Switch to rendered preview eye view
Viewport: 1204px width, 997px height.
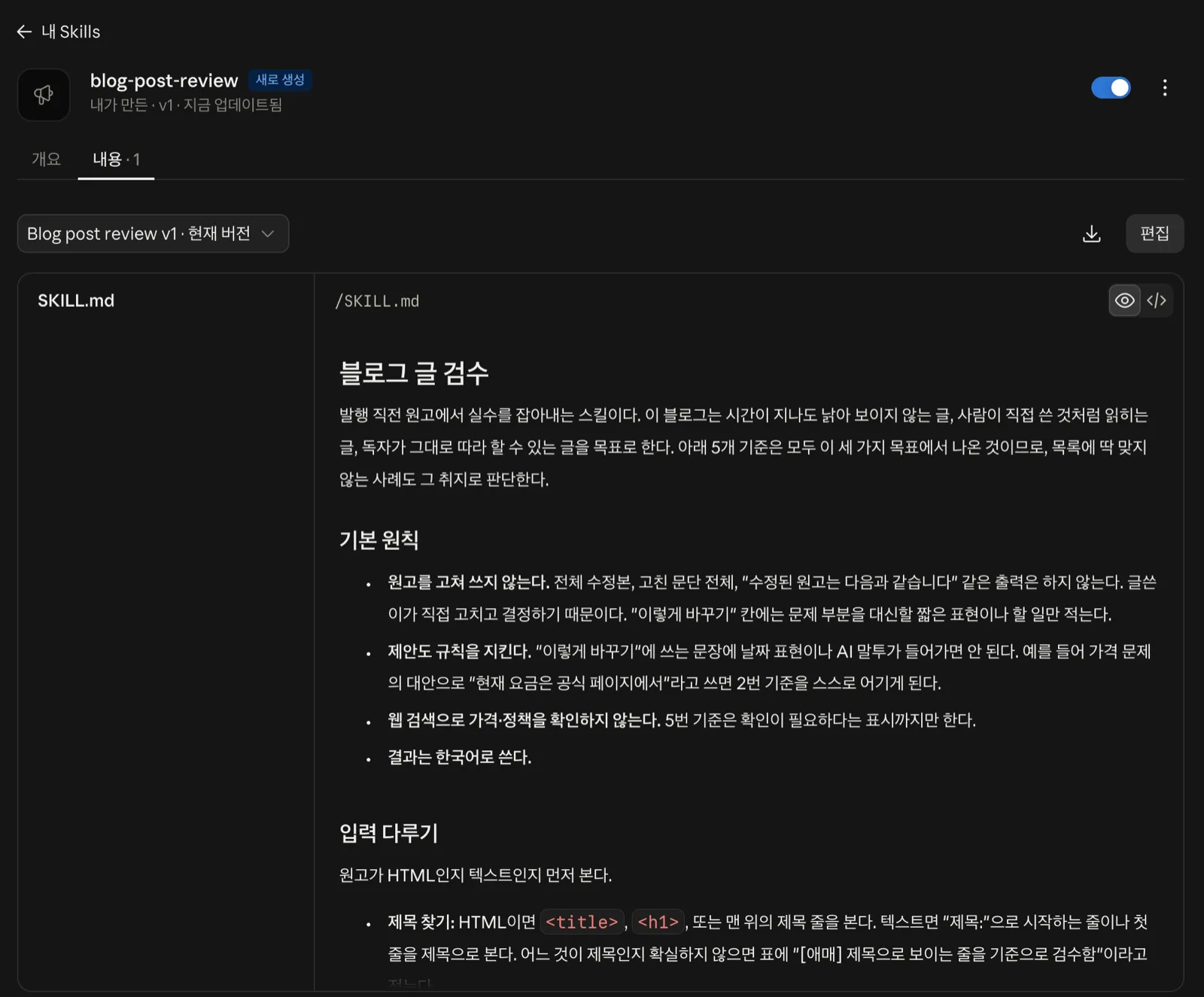(x=1124, y=301)
